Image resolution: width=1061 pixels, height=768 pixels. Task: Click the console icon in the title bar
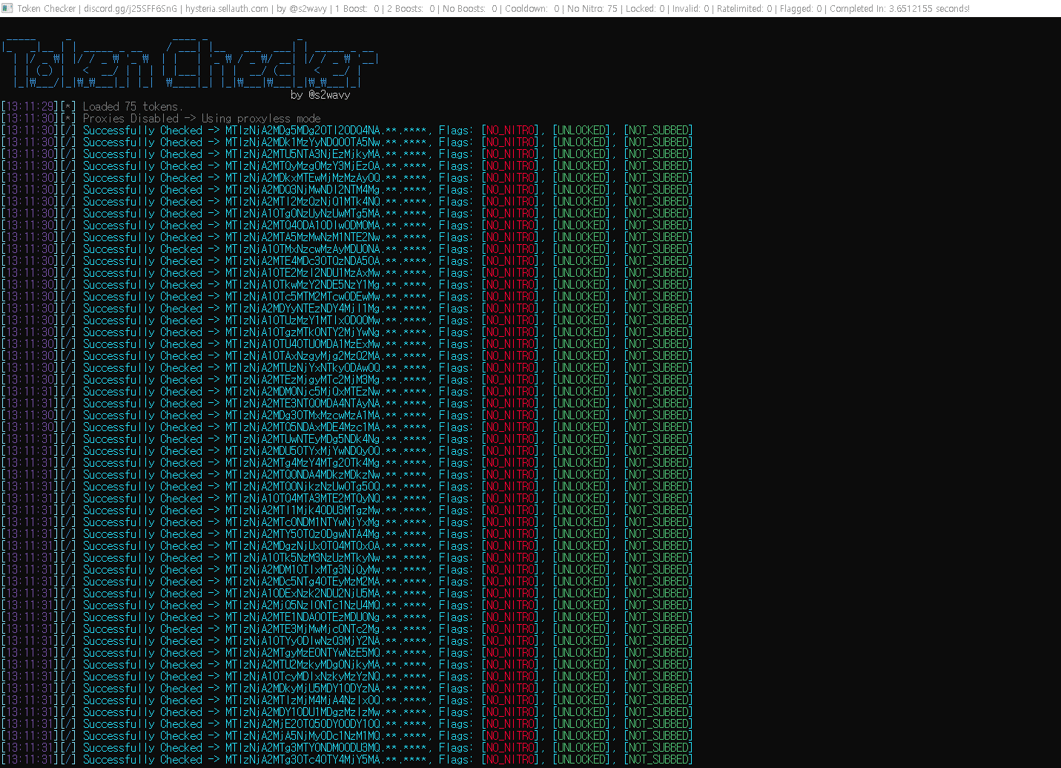(7, 7)
